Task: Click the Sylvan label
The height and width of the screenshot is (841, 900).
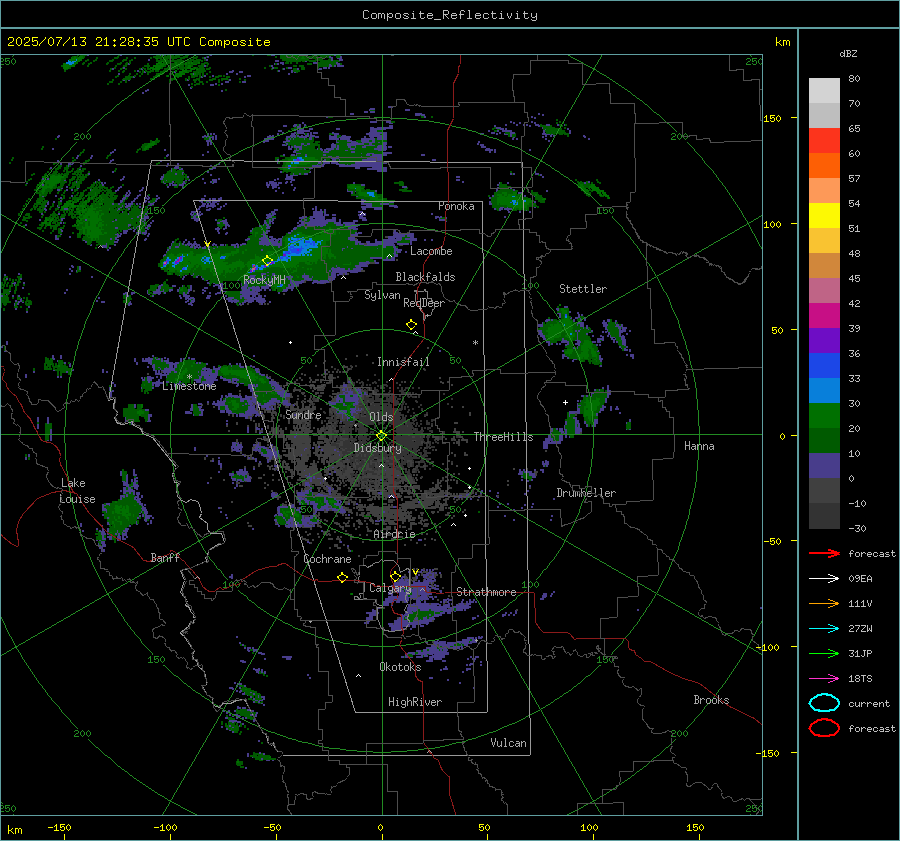Action: tap(382, 295)
